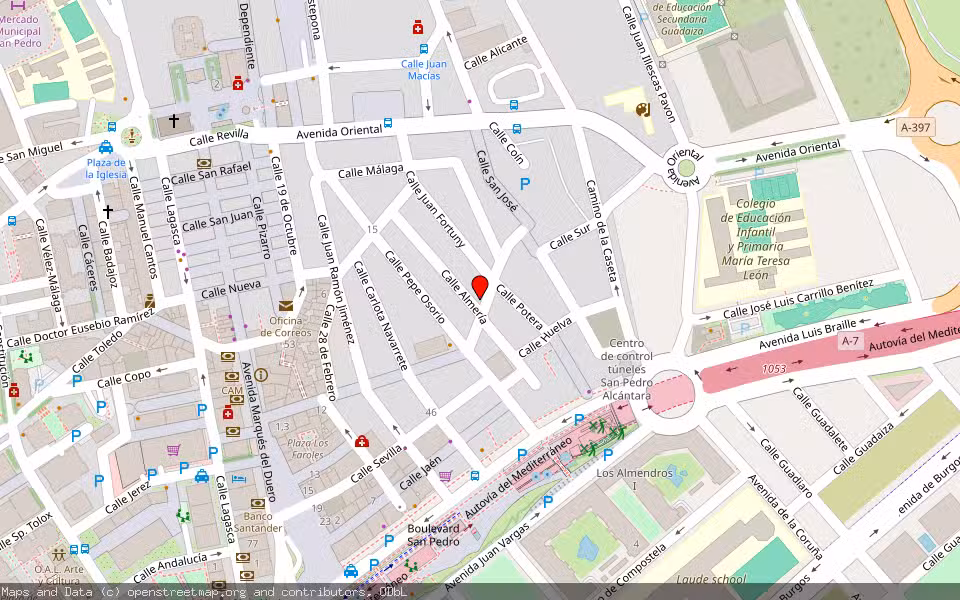
Task: Select the parking P icon beside Los Almendros
Action: coord(608,455)
